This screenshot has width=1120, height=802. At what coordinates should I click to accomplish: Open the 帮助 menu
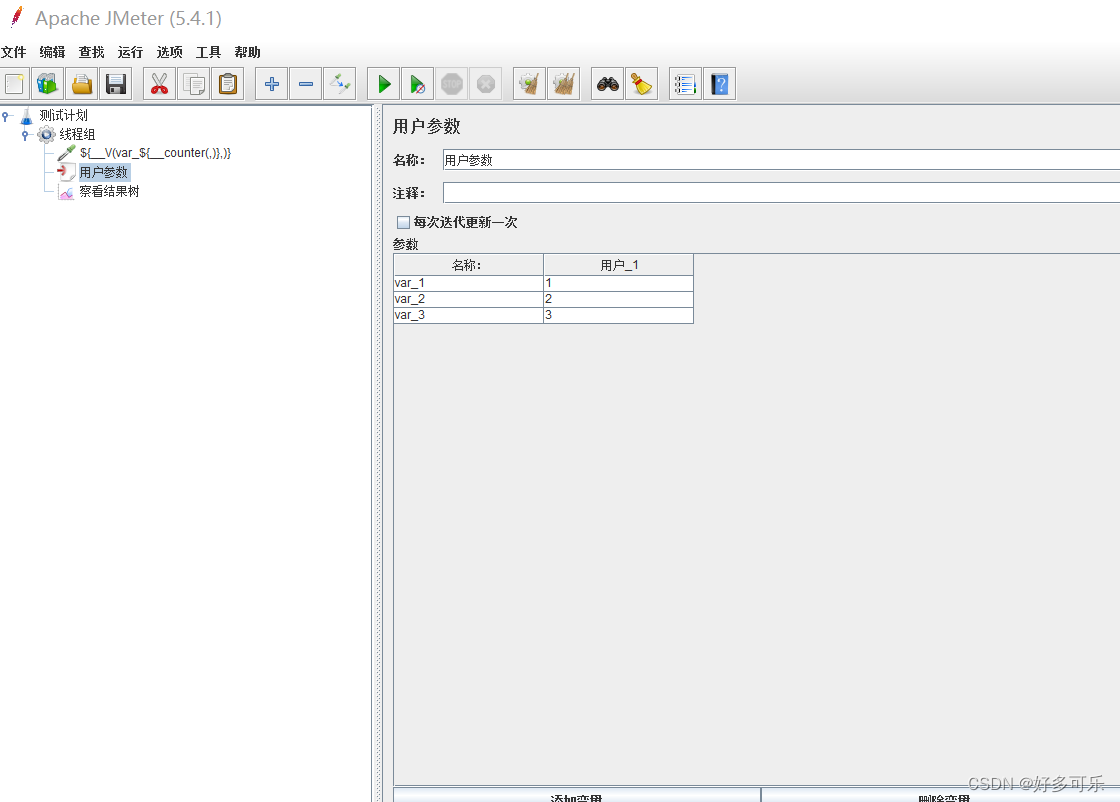click(247, 52)
